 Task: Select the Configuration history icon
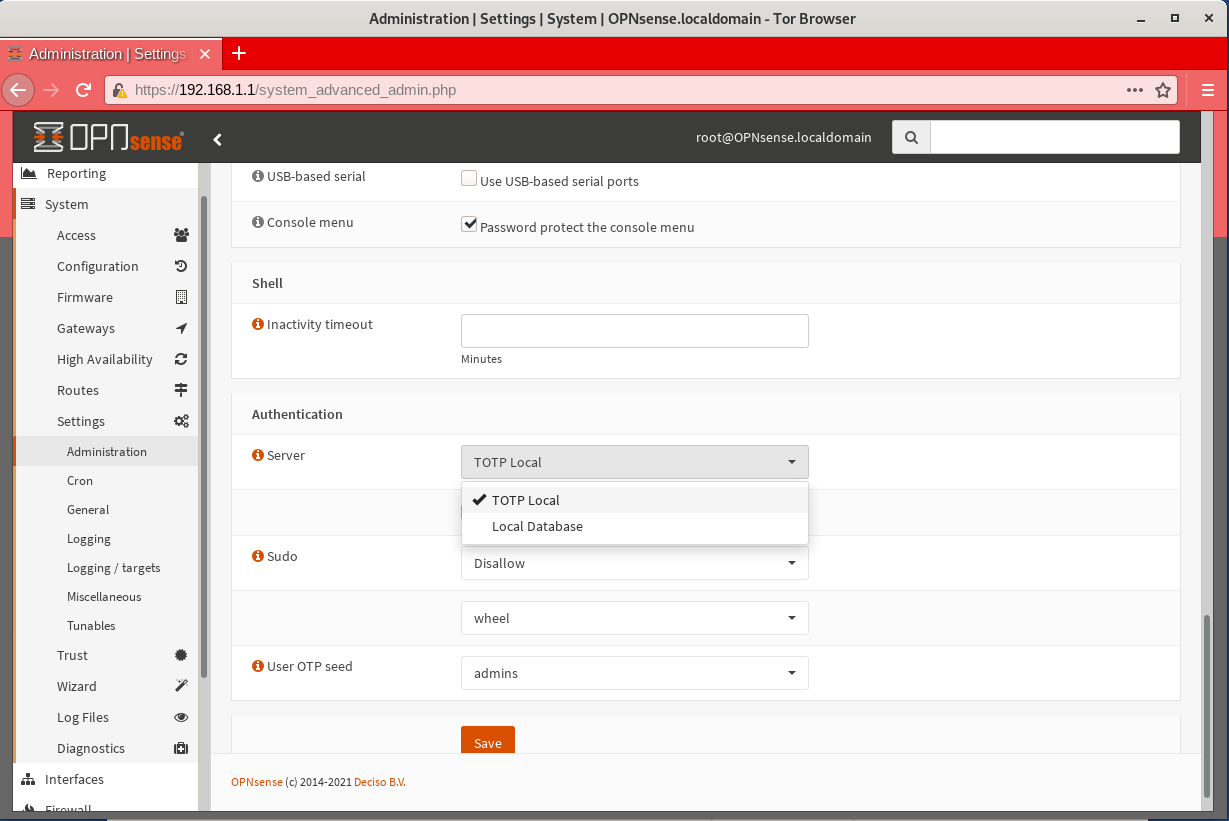[x=180, y=266]
